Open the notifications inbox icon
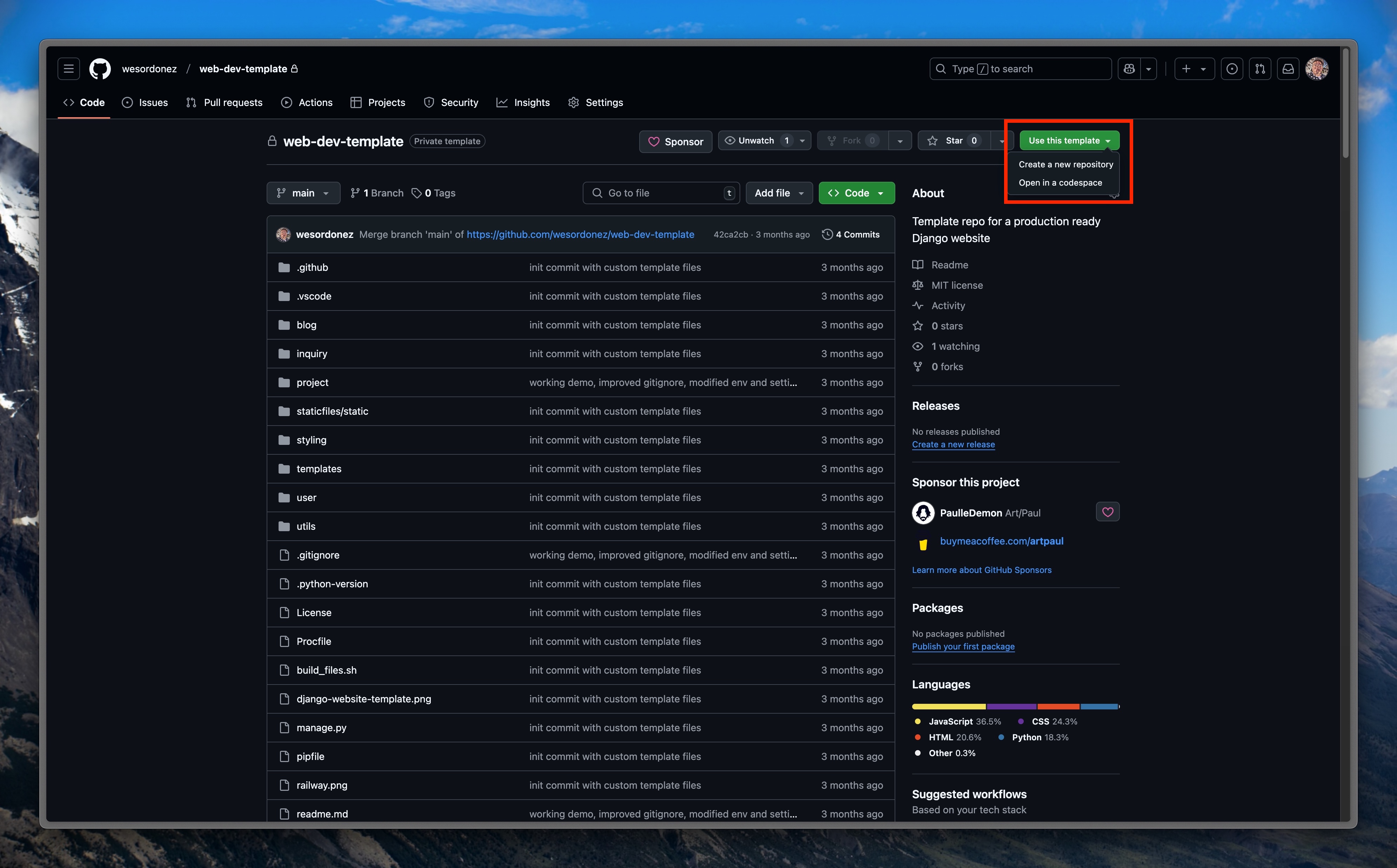Viewport: 1397px width, 868px height. [1288, 69]
